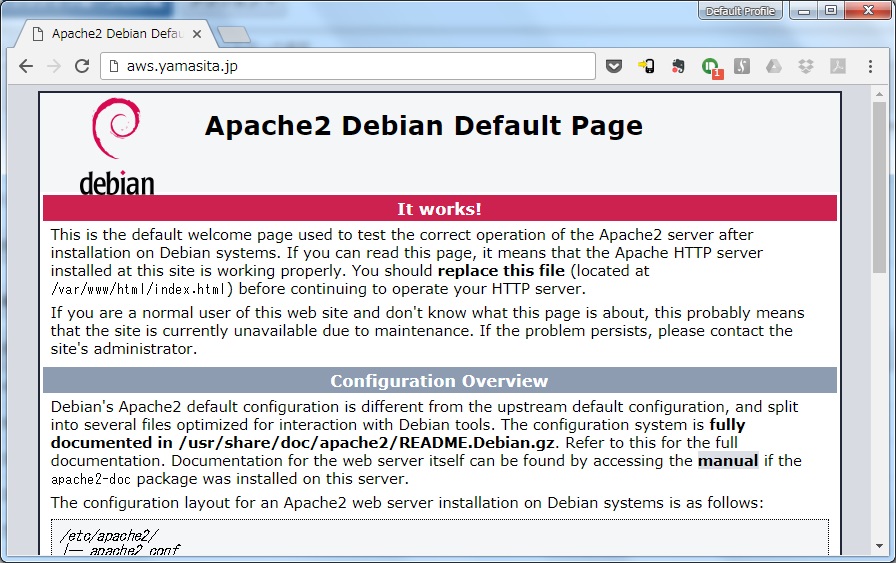Click the Default Profile button

[740, 11]
